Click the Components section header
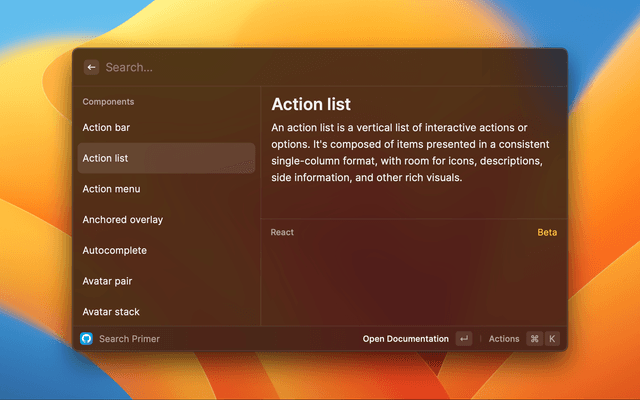The image size is (640, 400). [x=108, y=102]
